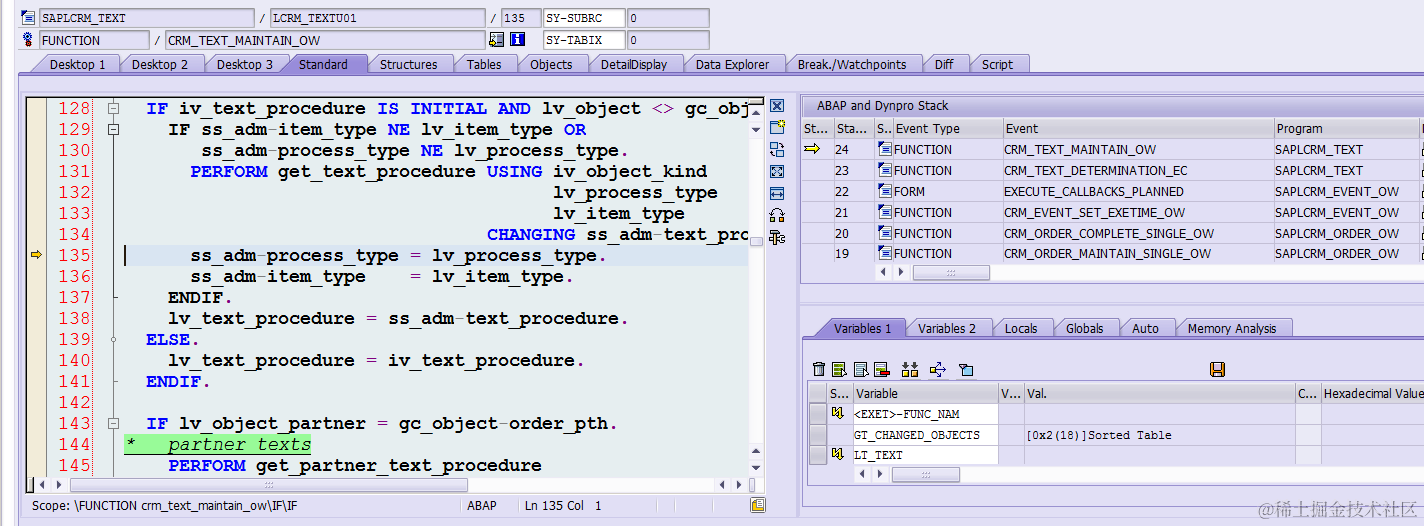Click the second list icon in Variables toolbar

click(x=861, y=370)
